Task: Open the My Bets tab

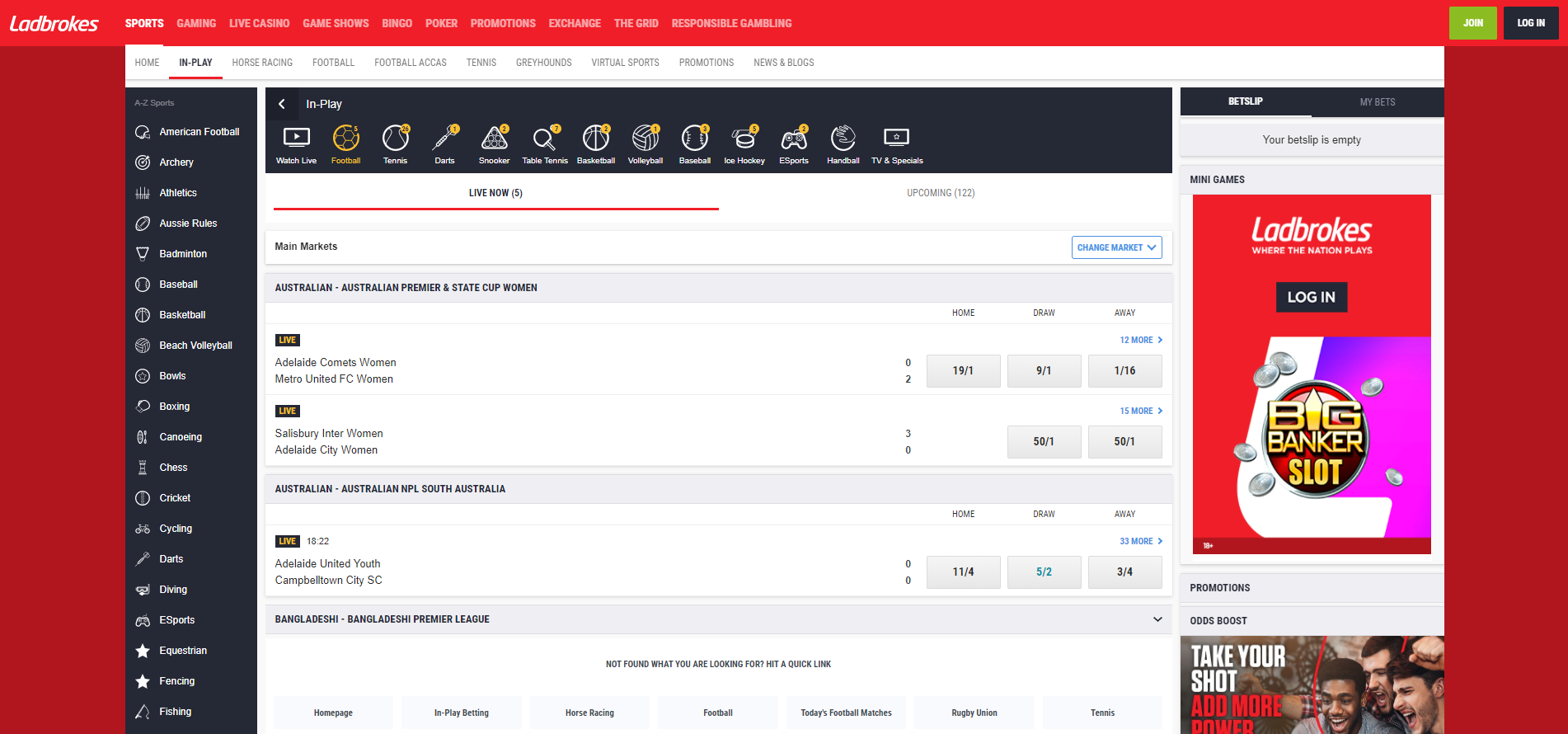Action: click(x=1378, y=102)
